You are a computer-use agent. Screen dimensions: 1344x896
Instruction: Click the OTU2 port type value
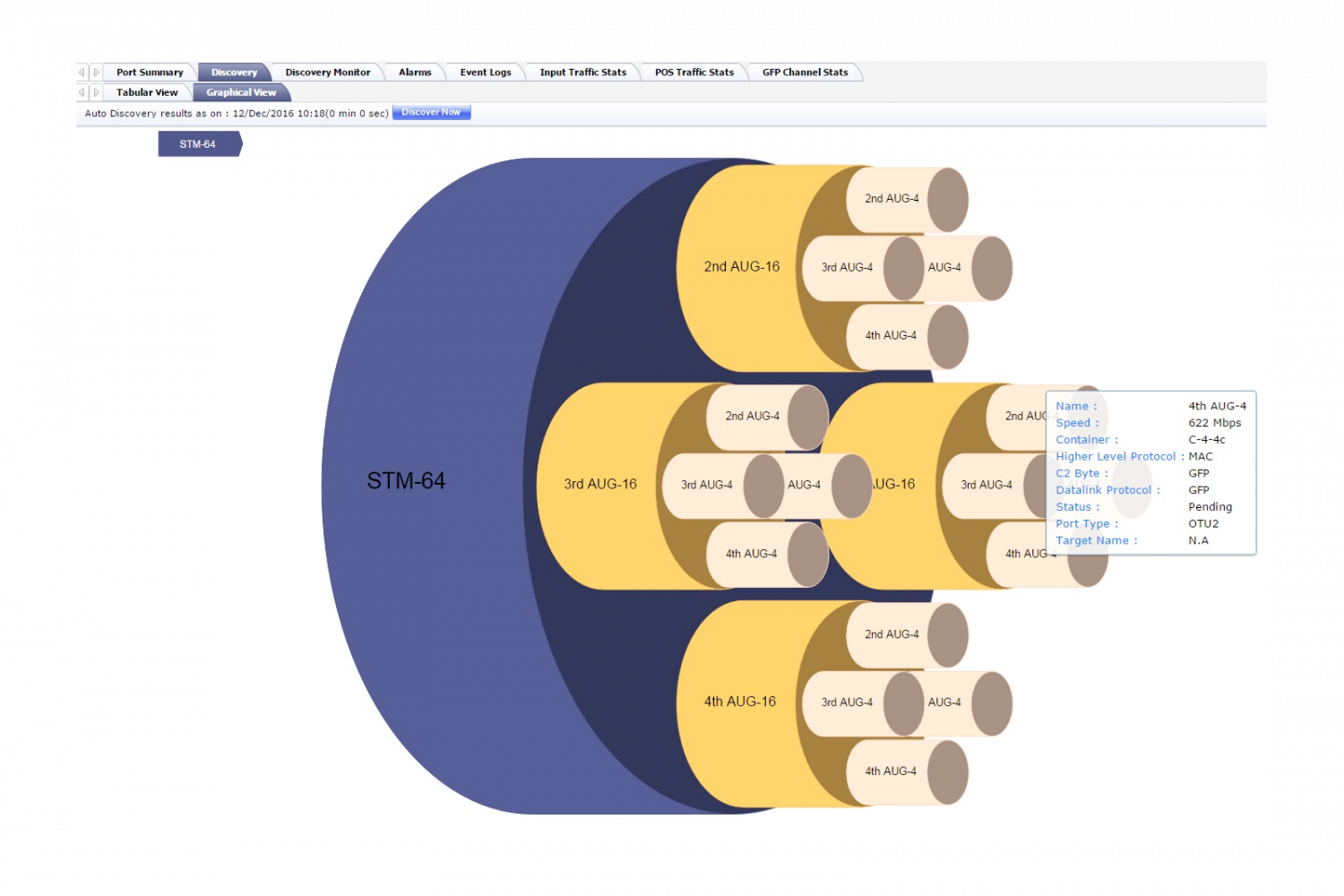(x=1203, y=524)
